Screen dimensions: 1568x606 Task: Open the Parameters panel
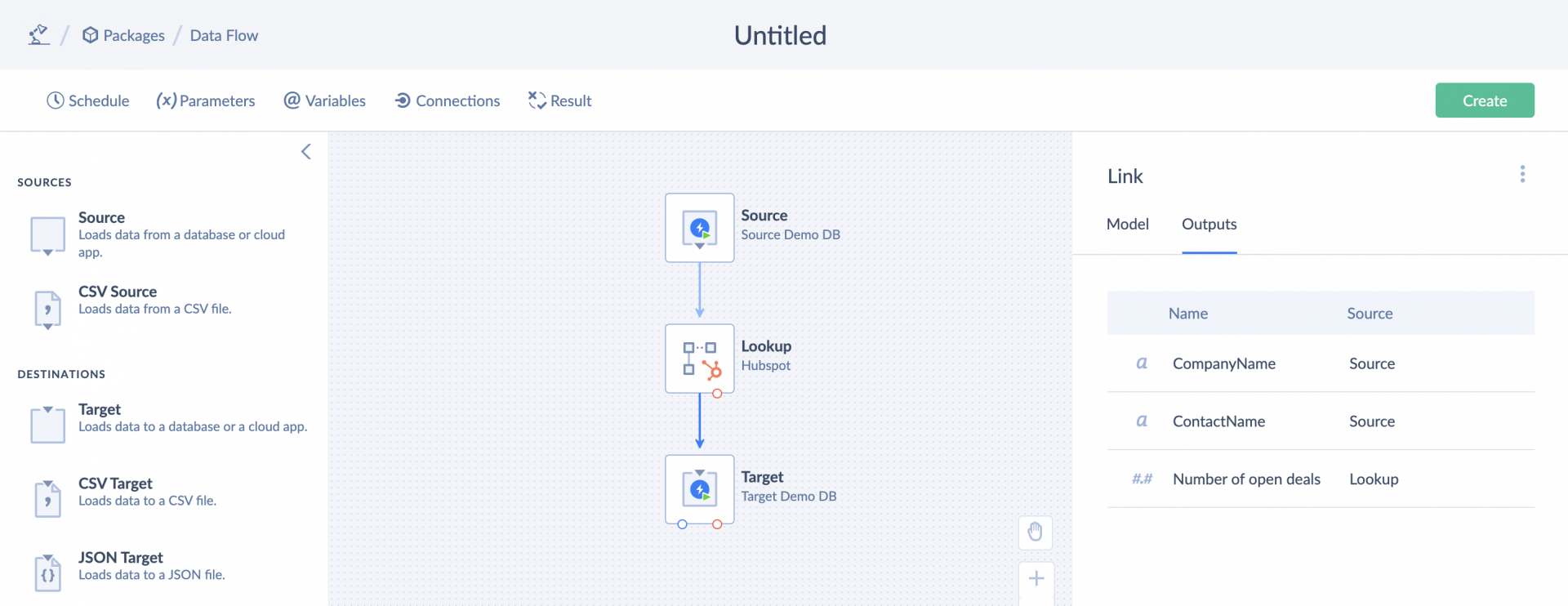[206, 100]
